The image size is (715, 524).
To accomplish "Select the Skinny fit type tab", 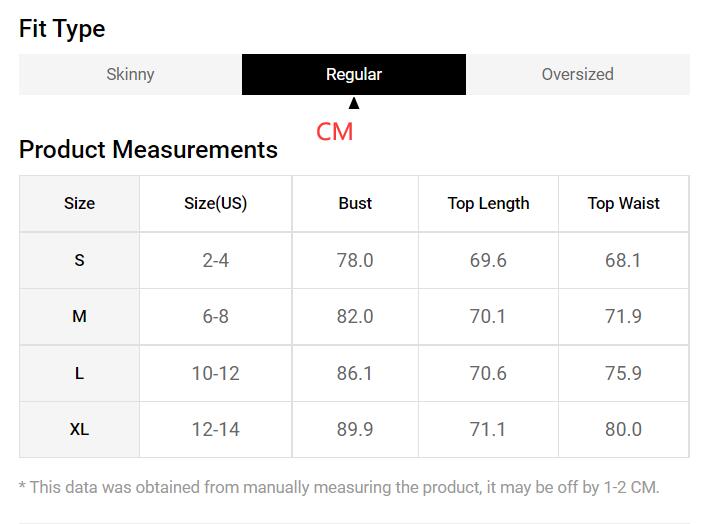I will click(x=130, y=74).
